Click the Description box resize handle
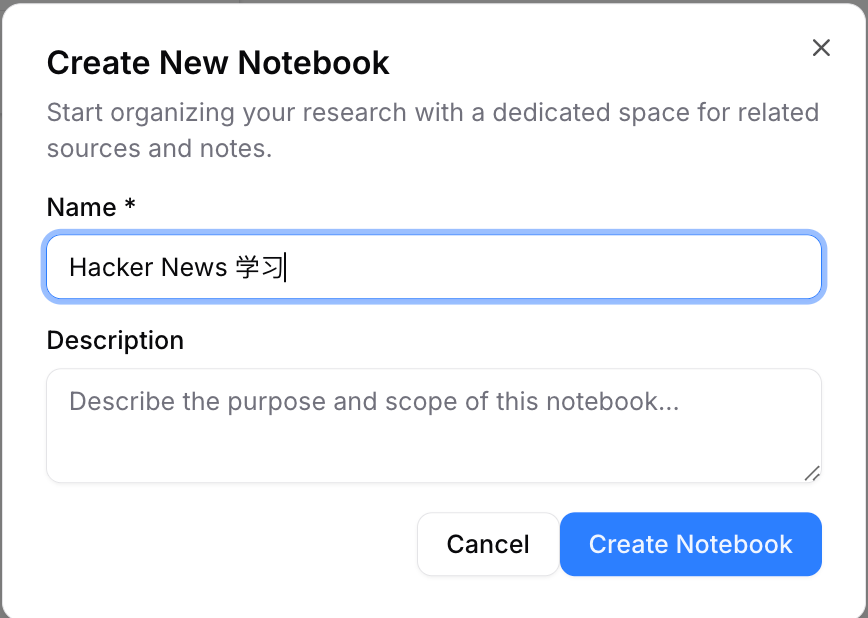 click(x=812, y=473)
